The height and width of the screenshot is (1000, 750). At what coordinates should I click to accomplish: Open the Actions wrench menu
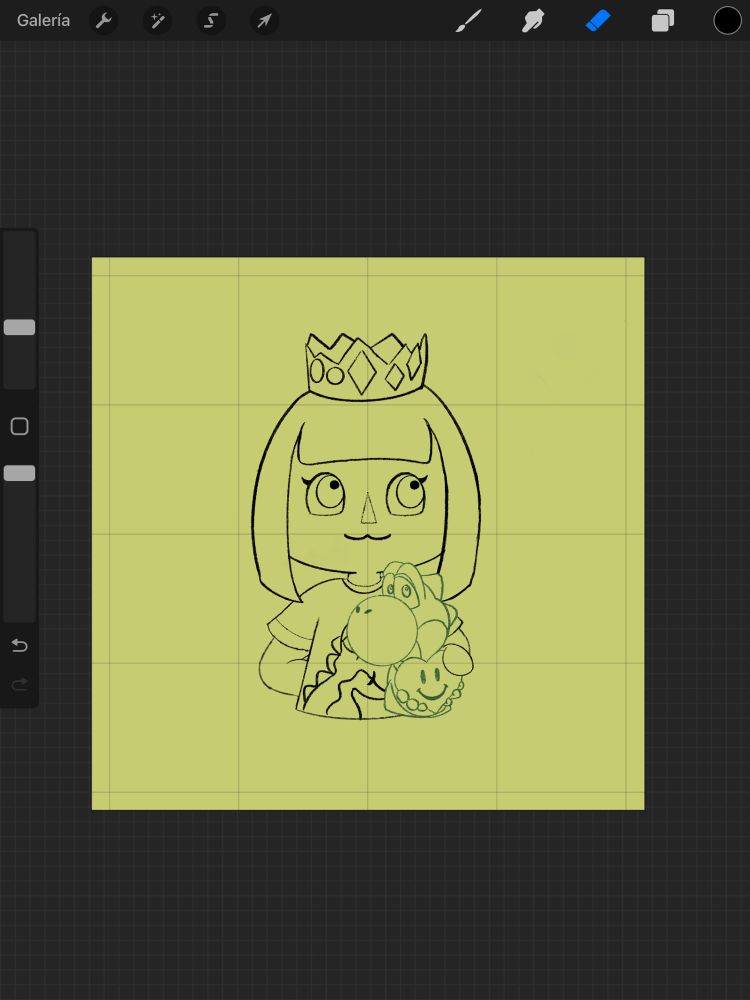click(103, 21)
